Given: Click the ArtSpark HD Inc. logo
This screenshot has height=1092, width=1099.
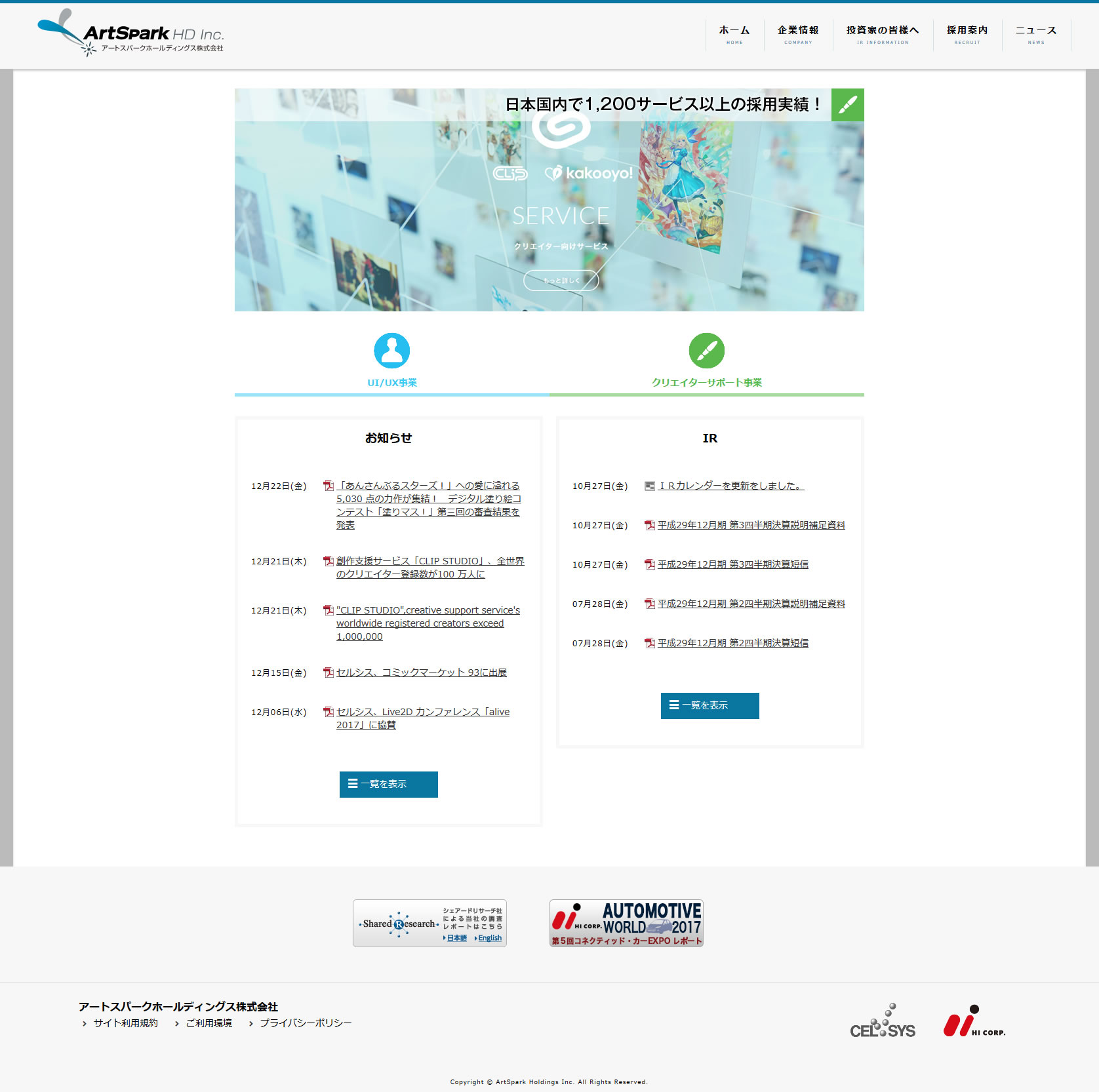Looking at the screenshot, I should 130,32.
